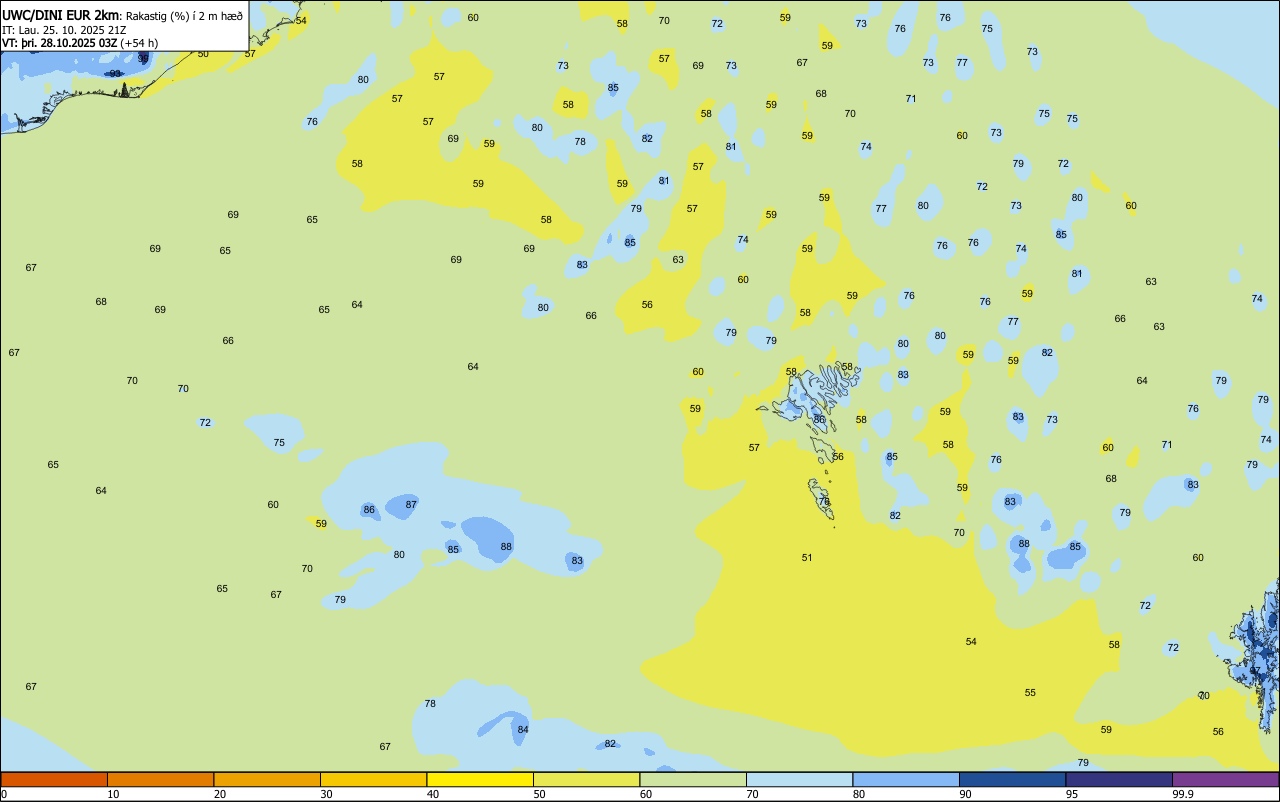Image resolution: width=1280 pixels, height=802 pixels.
Task: Click the legend scale label '40'
Action: tap(433, 794)
